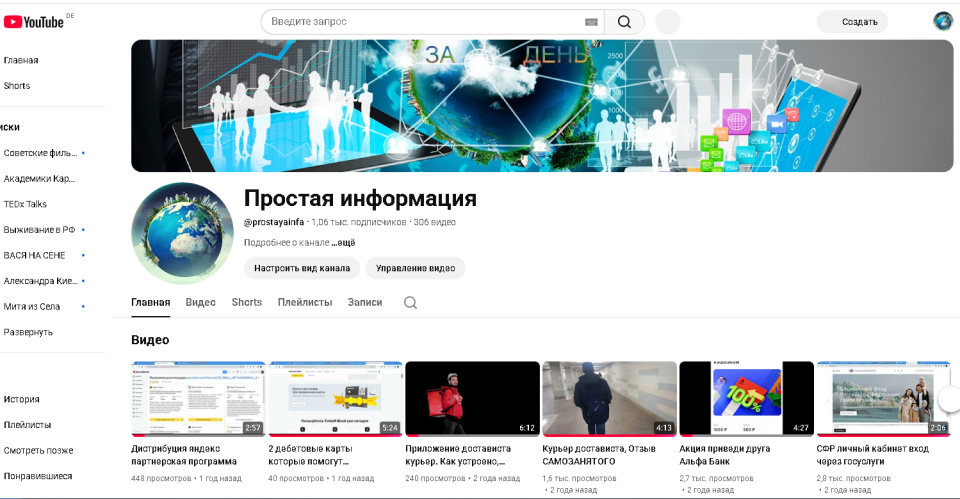Open 'Главная' in the left sidebar
This screenshot has height=499, width=960.
pyautogui.click(x=21, y=60)
